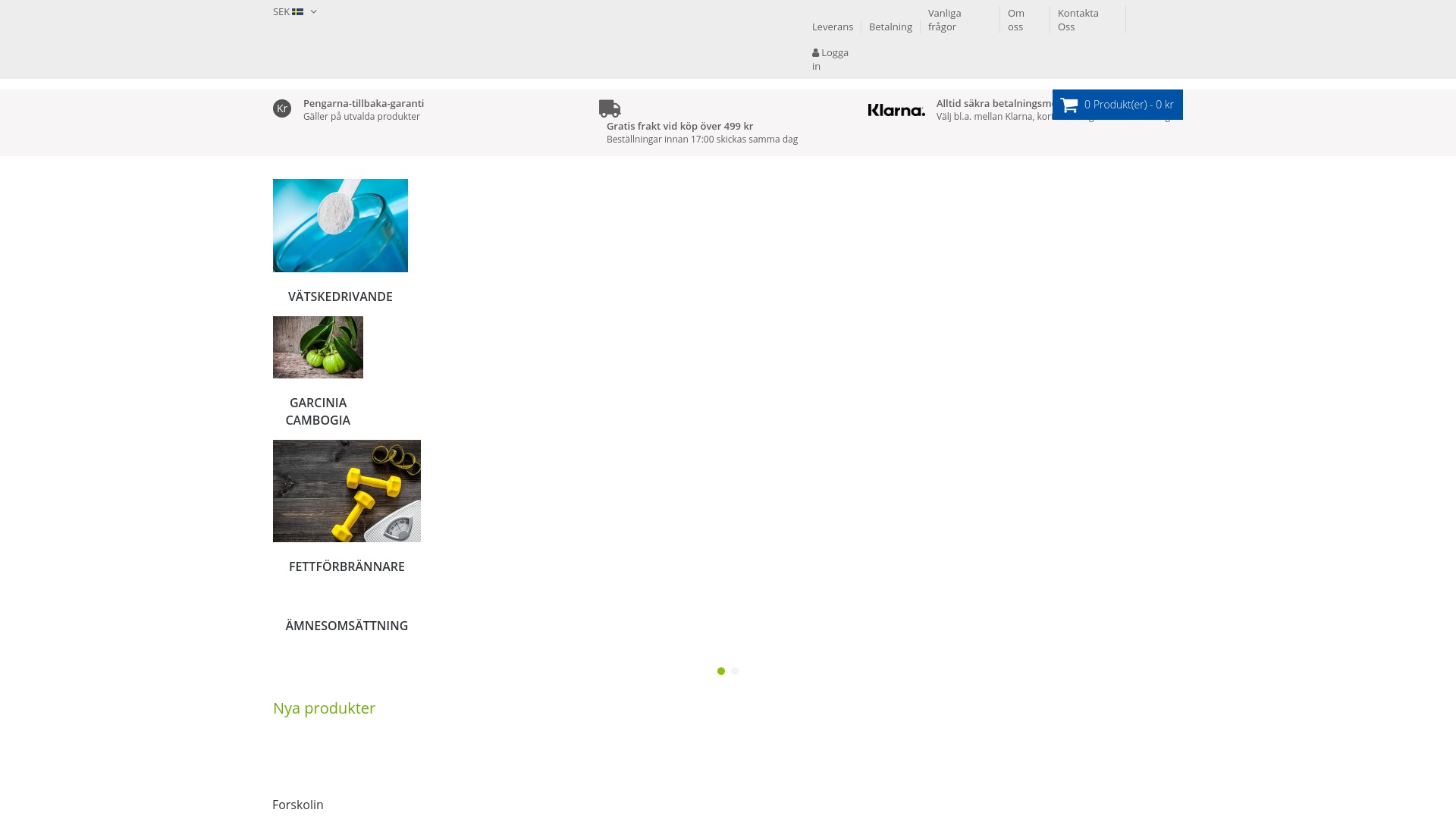Click the Kr money-back guarantee icon
1456x819 pixels.
coord(282,108)
